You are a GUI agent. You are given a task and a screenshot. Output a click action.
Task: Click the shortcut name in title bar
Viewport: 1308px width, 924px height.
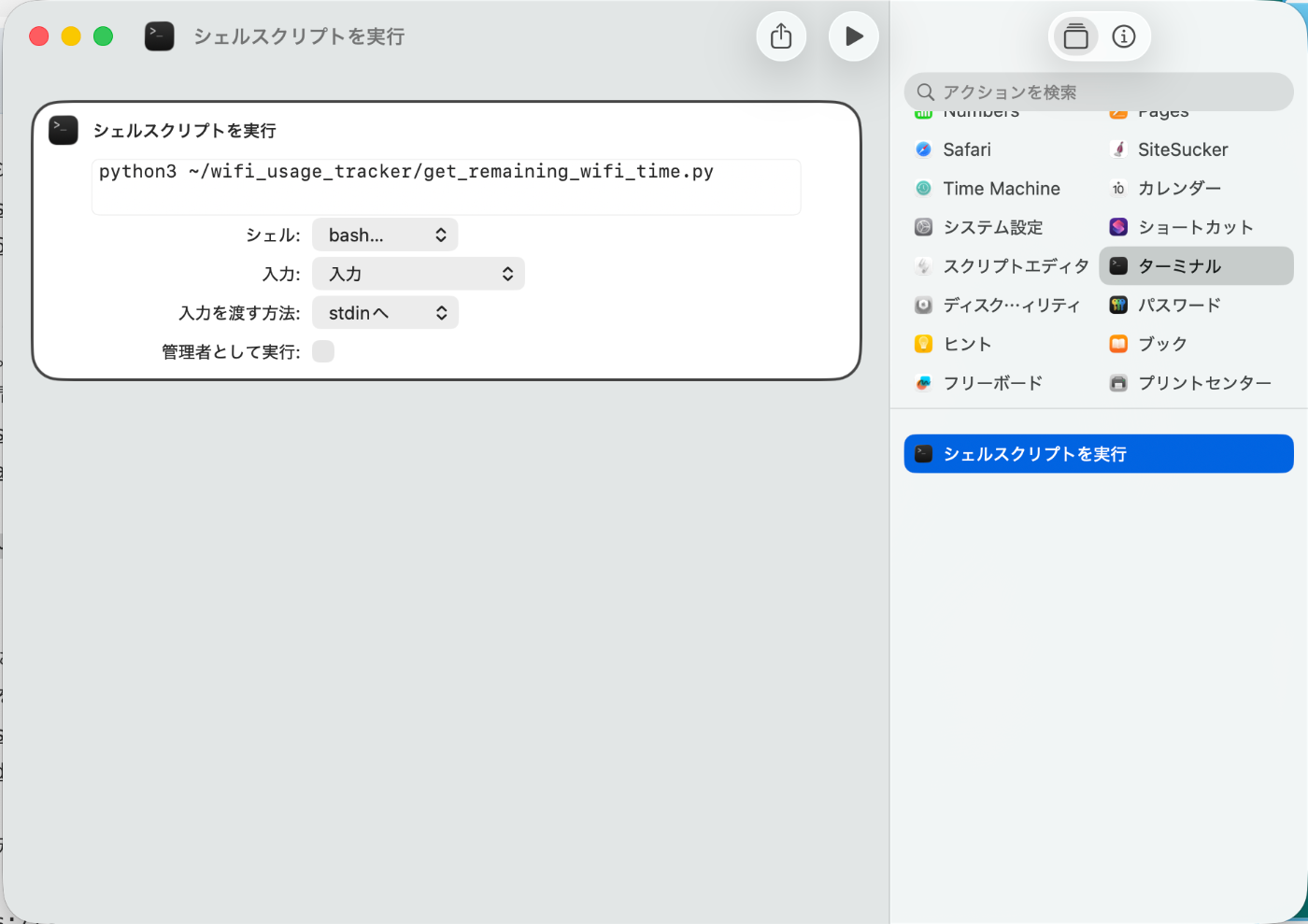(x=299, y=36)
